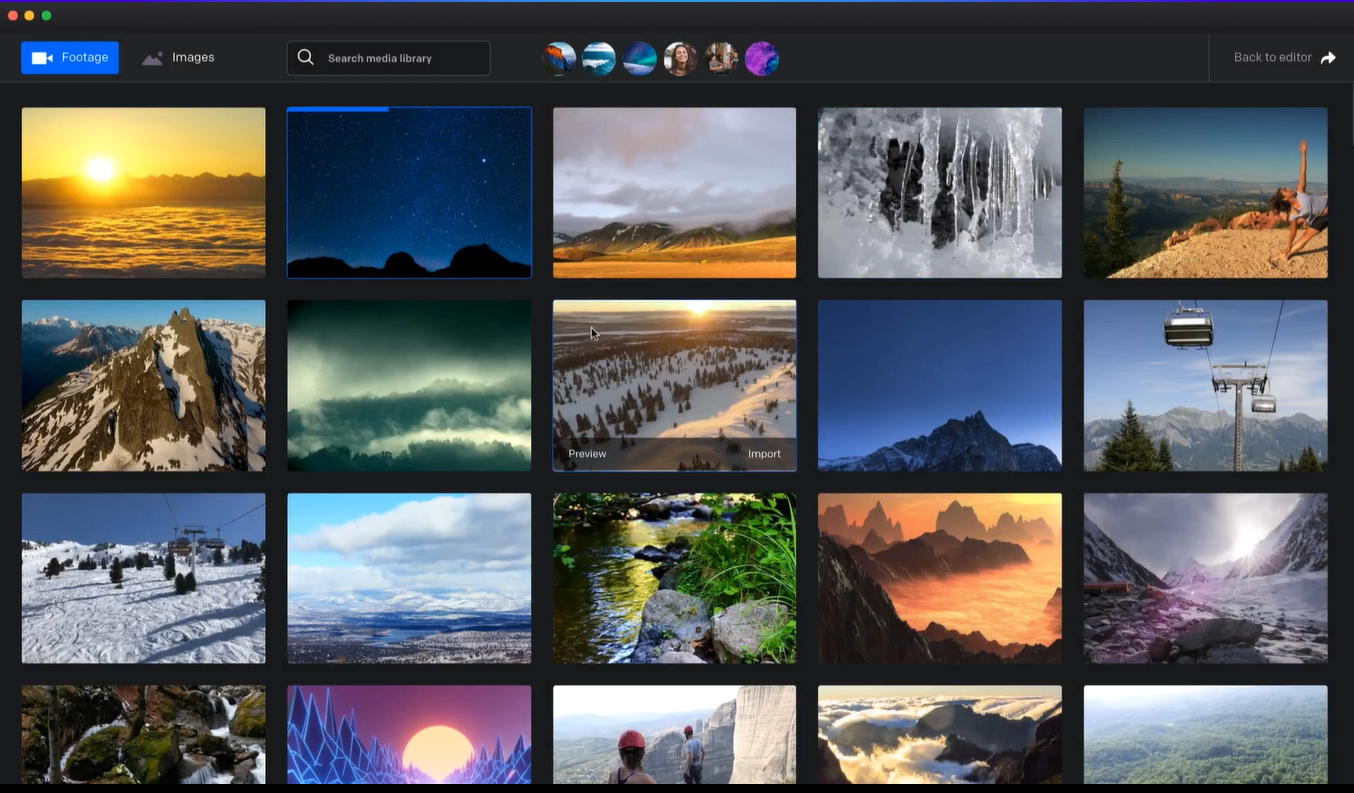
Task: Pick the retro neon synthwave sun thumbnail
Action: 409,735
